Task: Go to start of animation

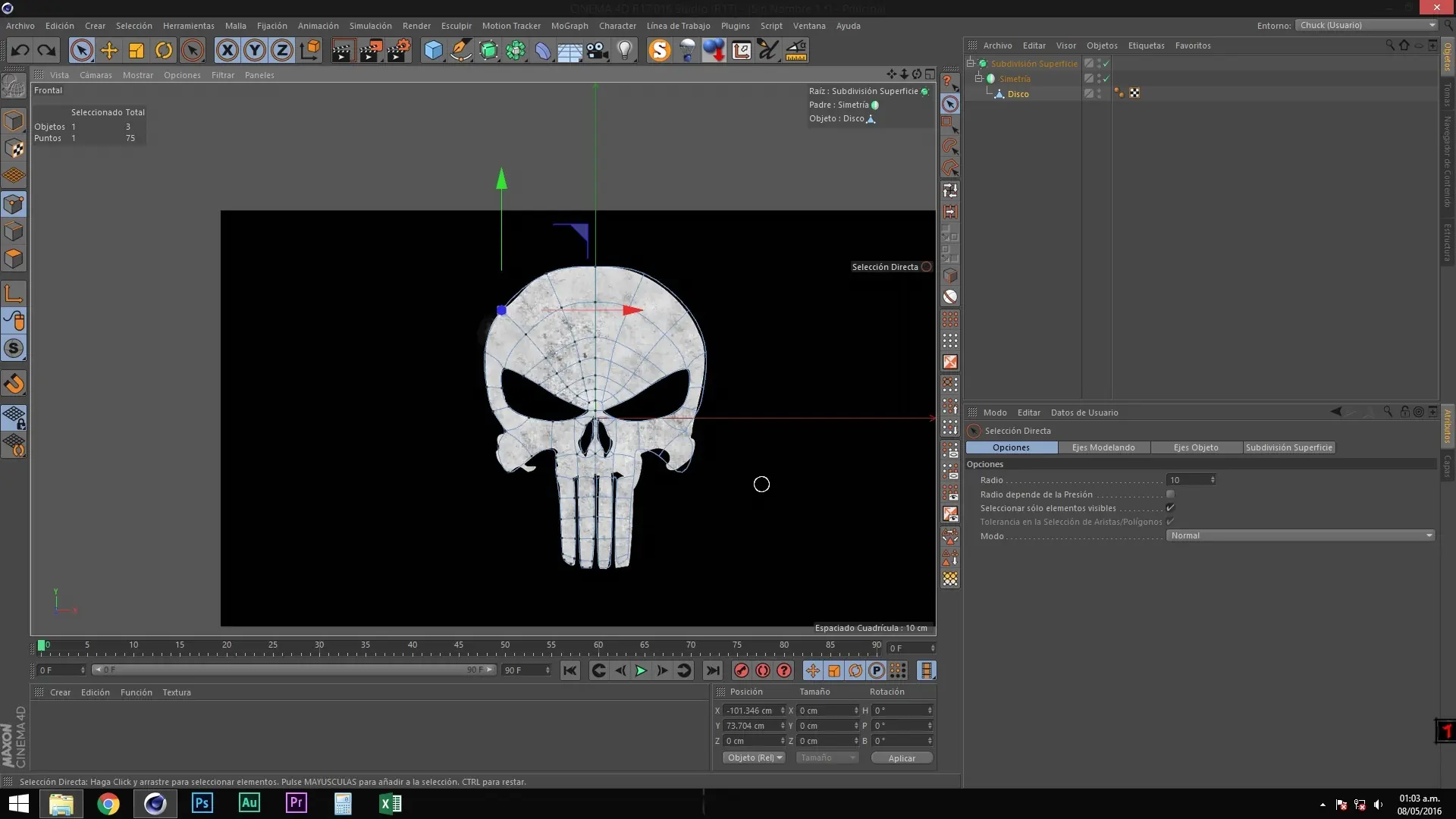Action: pos(570,670)
